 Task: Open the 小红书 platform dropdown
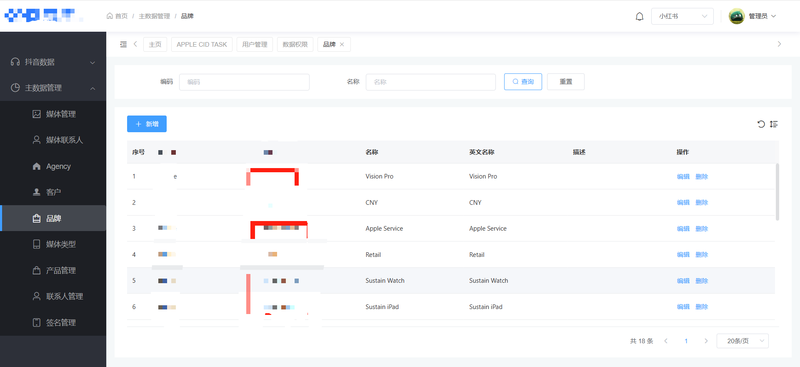coord(682,16)
